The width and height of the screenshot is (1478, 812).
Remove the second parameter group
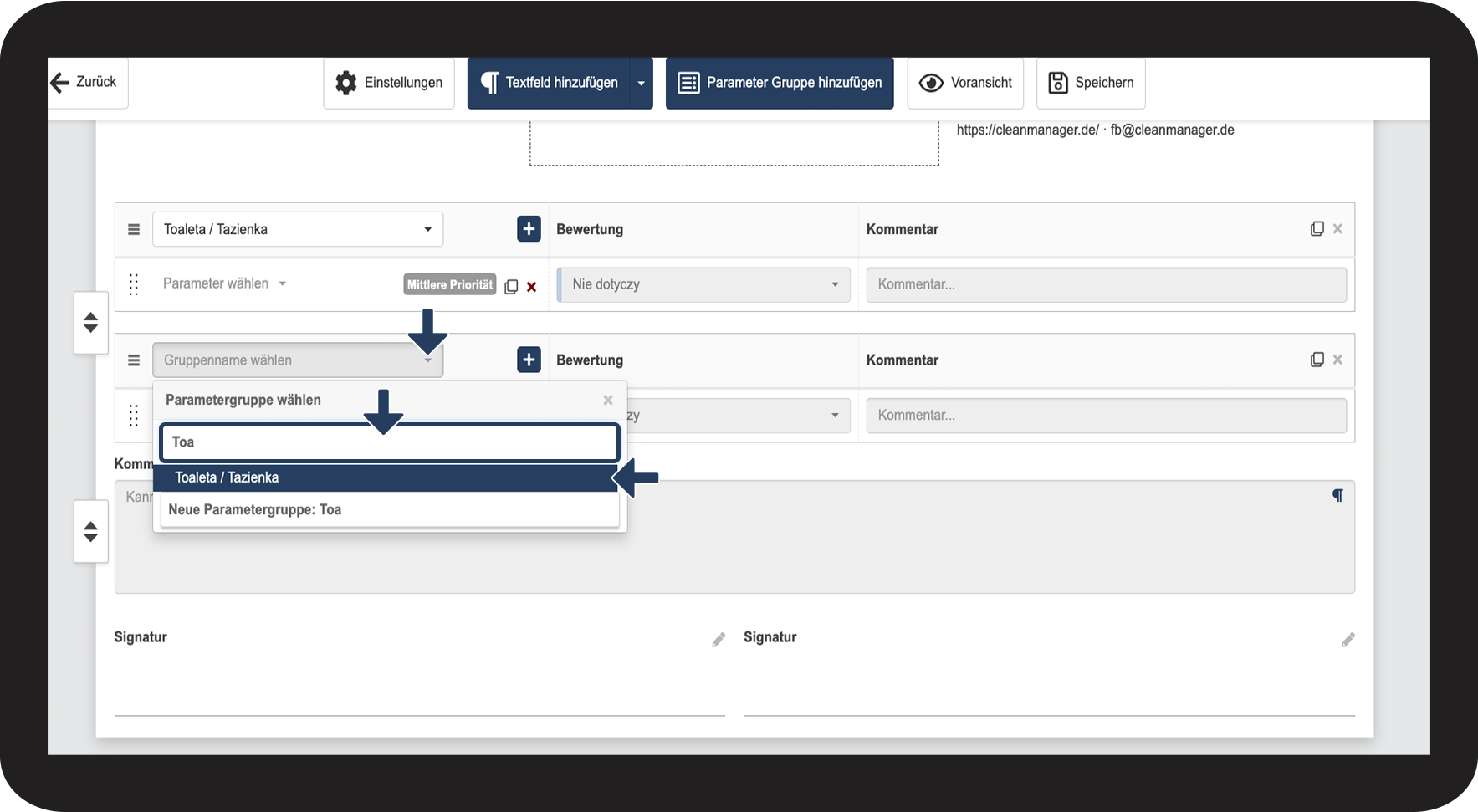[1337, 360]
